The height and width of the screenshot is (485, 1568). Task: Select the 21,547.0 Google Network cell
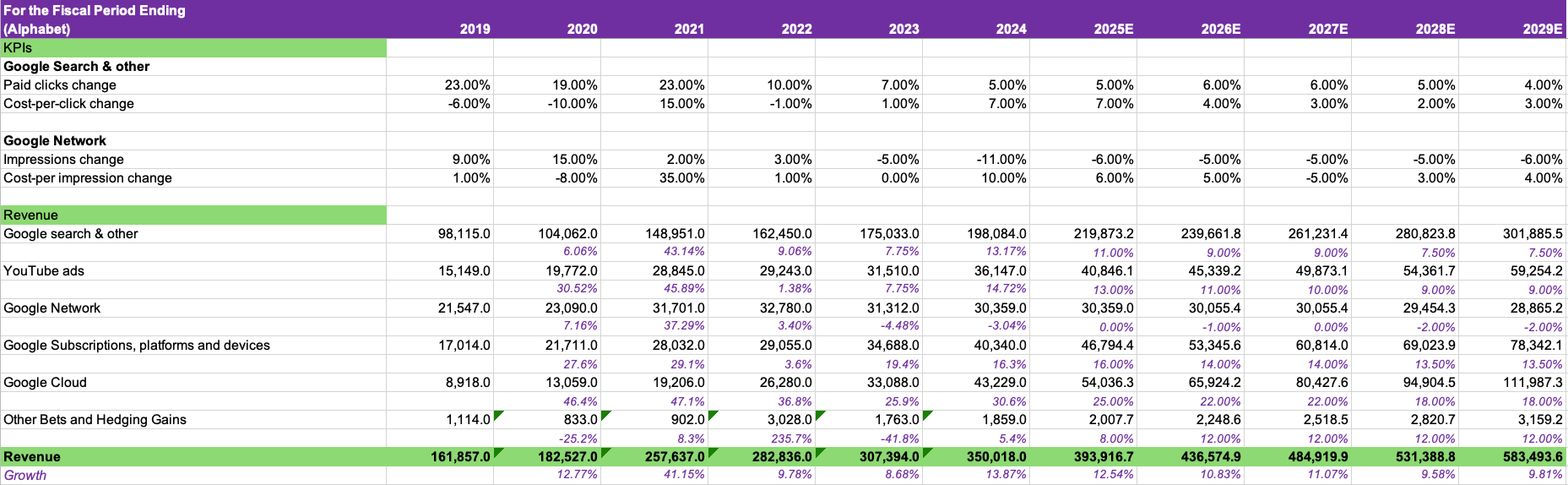coord(464,308)
